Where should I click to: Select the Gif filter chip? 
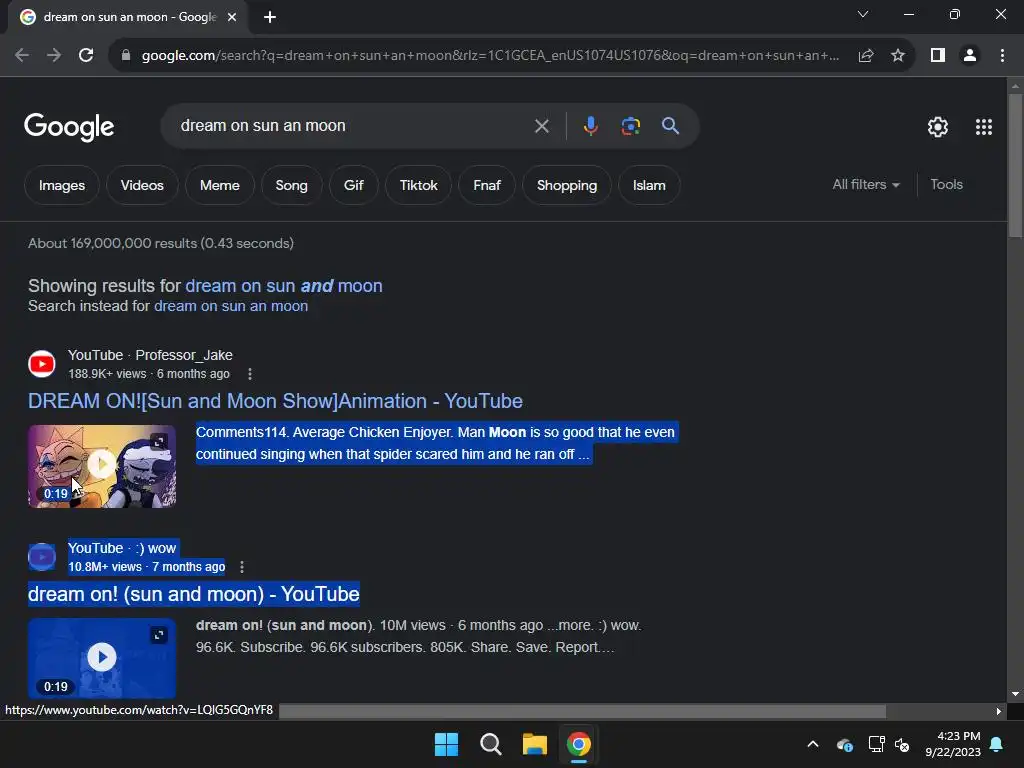tap(353, 185)
